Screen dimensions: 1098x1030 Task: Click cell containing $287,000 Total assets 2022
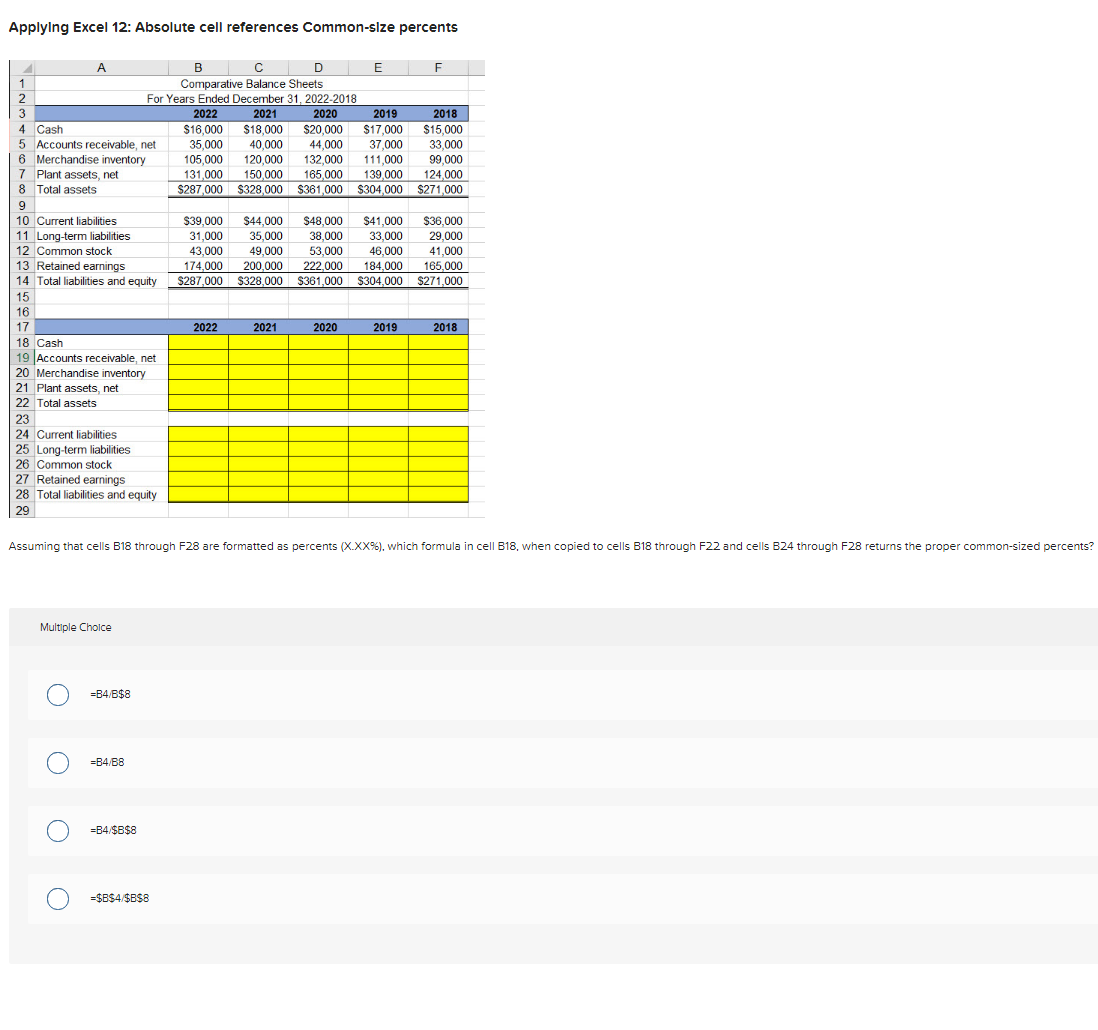click(198, 189)
